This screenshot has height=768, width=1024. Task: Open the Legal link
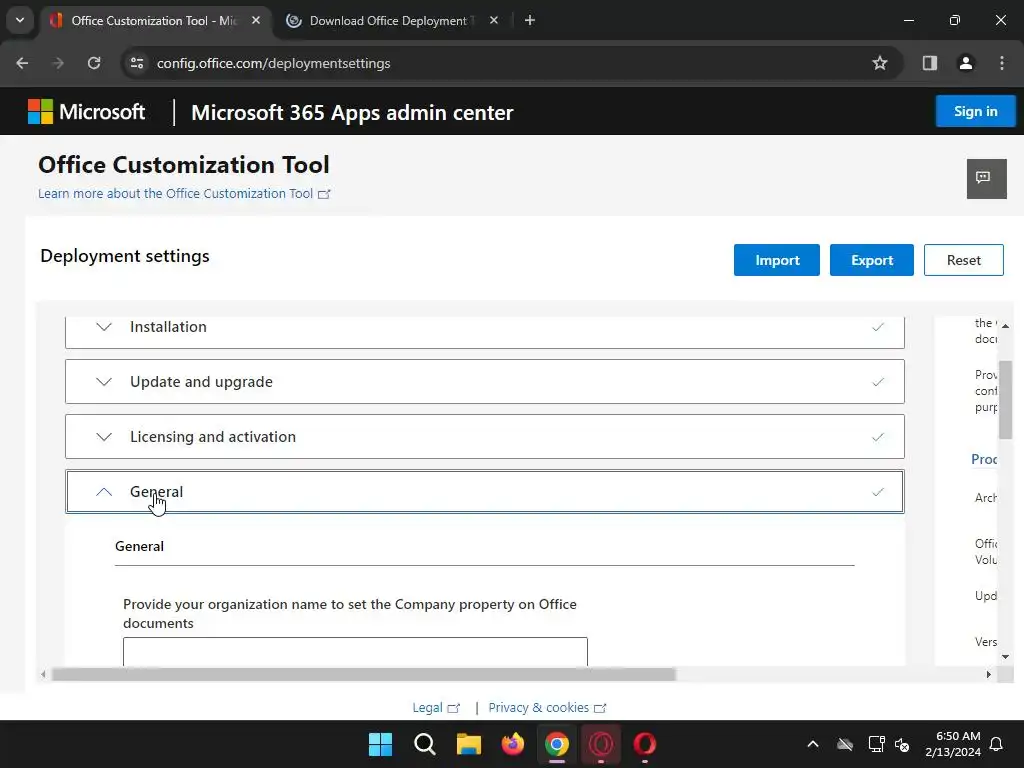click(x=436, y=707)
